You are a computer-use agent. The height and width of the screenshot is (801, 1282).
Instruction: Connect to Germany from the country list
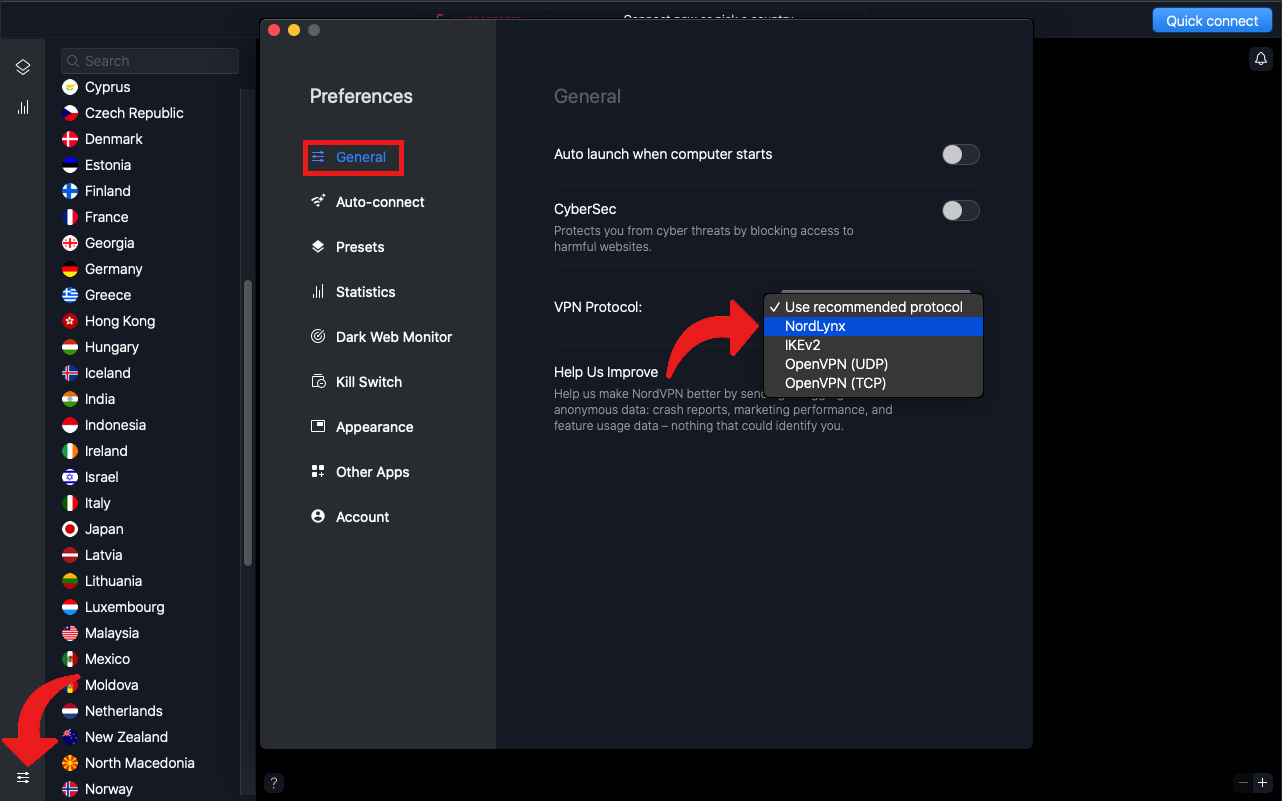[x=113, y=269]
